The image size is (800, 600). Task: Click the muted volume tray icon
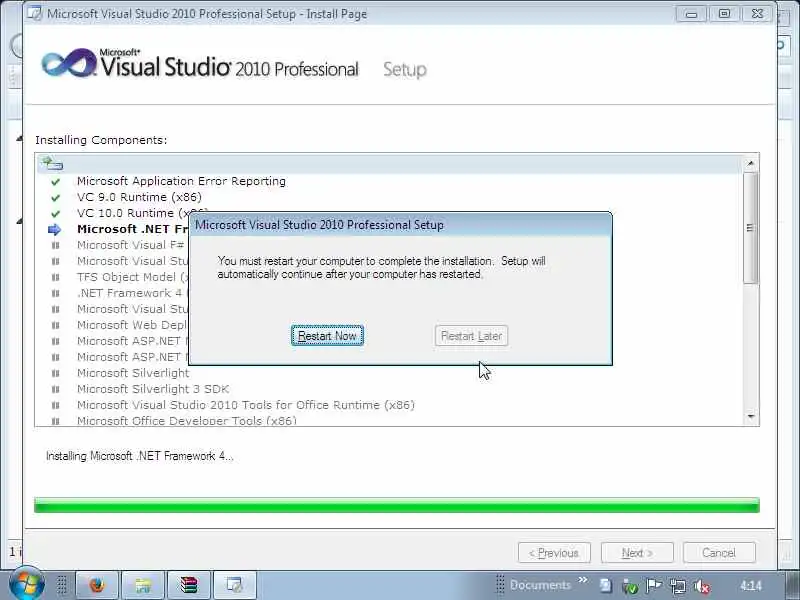702,587
